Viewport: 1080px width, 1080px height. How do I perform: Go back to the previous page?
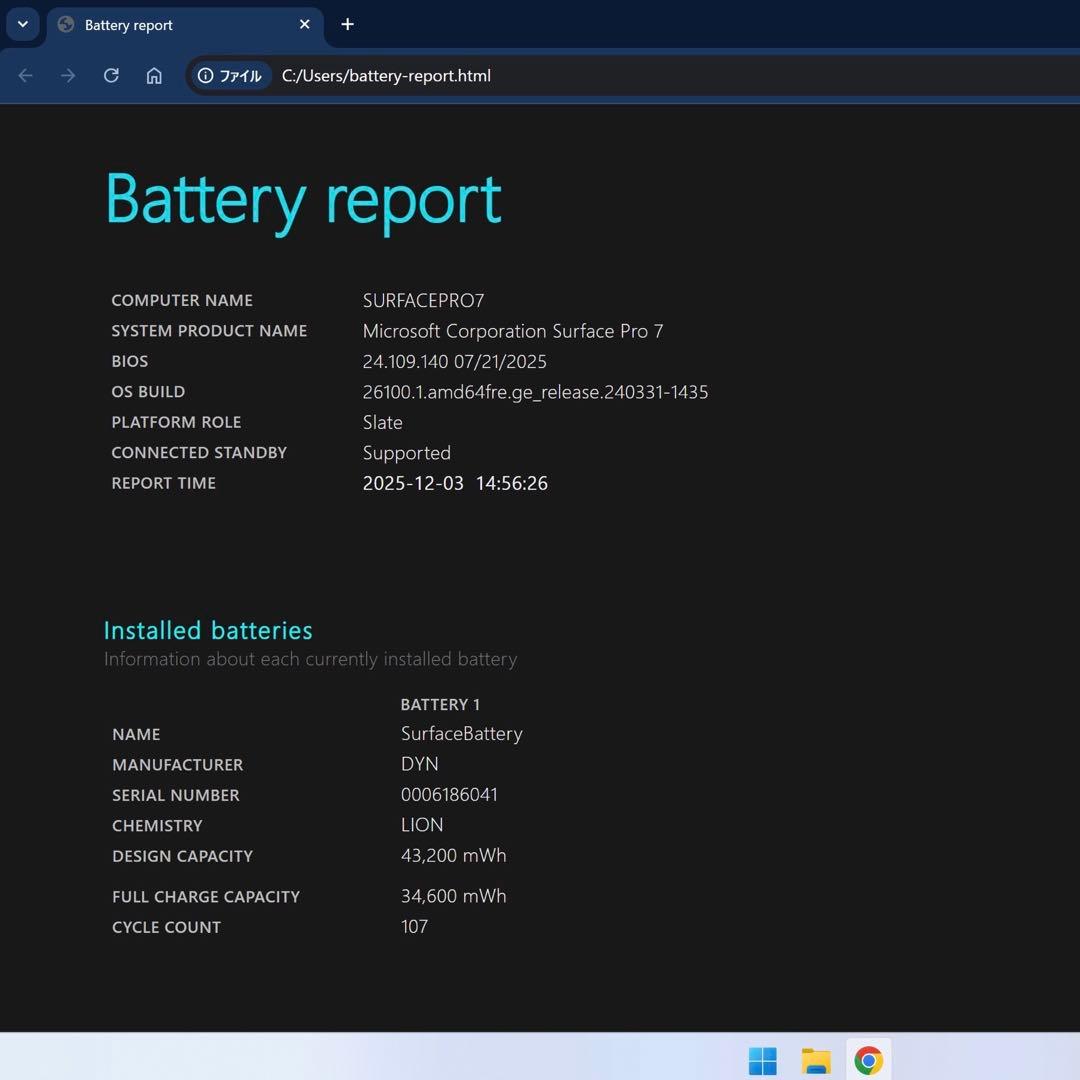25,75
